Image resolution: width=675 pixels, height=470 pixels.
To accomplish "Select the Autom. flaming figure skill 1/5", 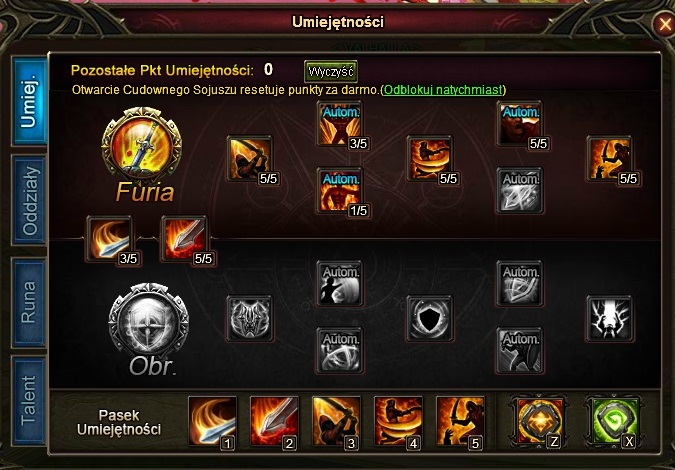I will 340,191.
